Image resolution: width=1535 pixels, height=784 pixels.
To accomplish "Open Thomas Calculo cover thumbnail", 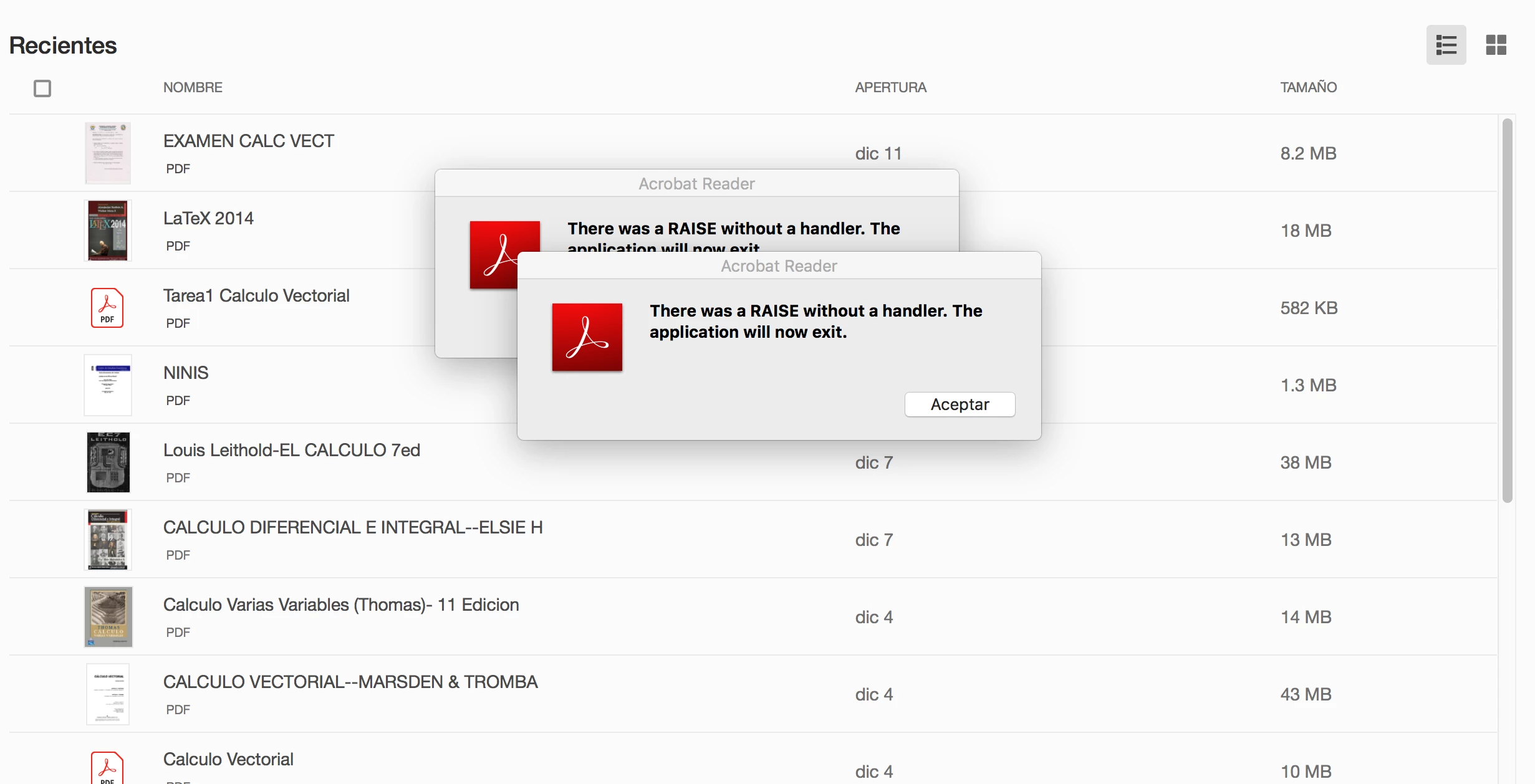I will point(108,617).
